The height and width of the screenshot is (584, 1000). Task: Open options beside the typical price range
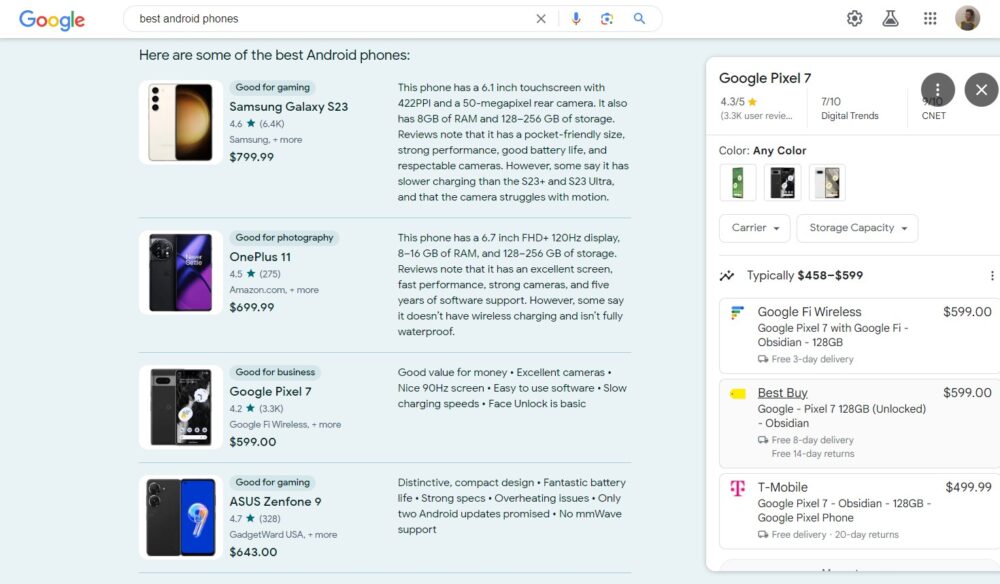(x=992, y=275)
